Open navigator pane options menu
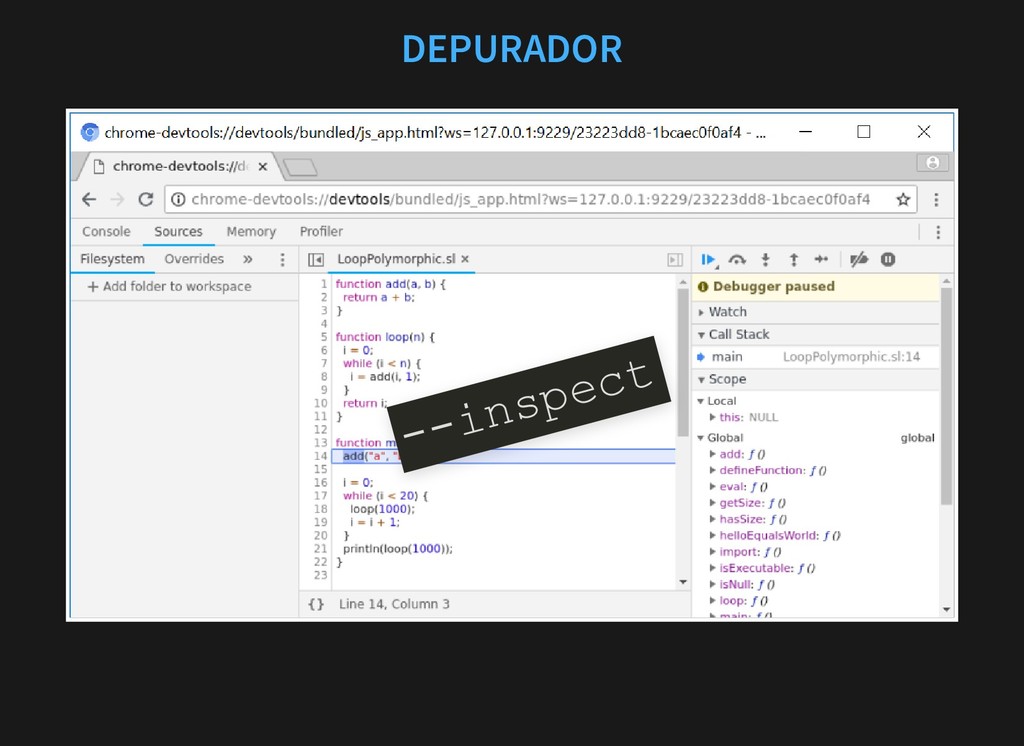The width and height of the screenshot is (1024, 746). pos(282,260)
